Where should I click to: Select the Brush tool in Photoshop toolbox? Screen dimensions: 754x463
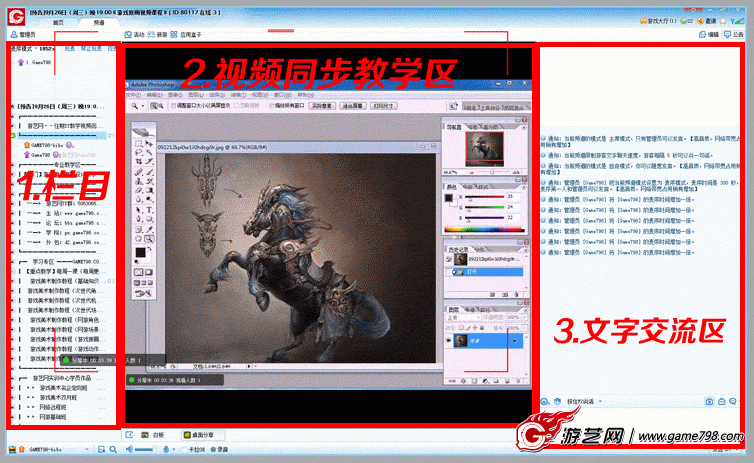click(x=149, y=172)
